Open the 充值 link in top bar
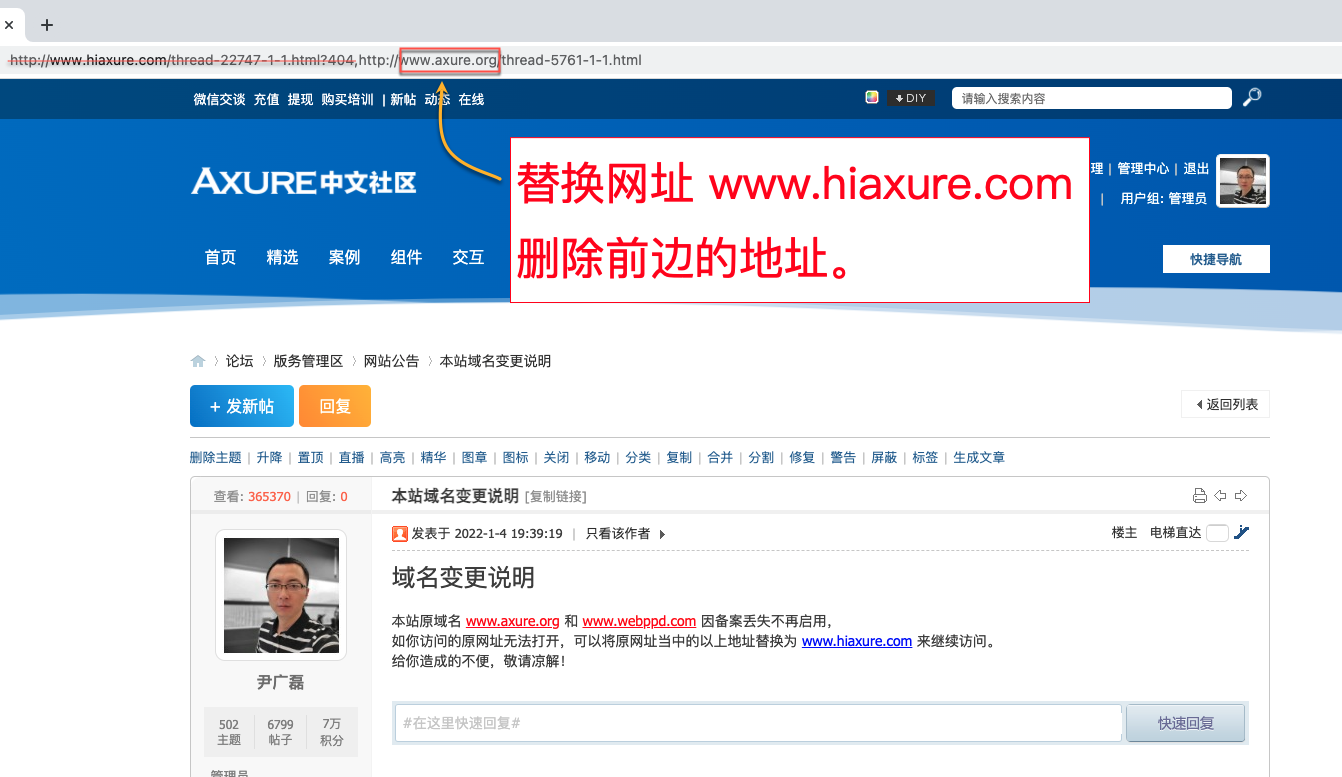The image size is (1342, 777). pos(266,99)
